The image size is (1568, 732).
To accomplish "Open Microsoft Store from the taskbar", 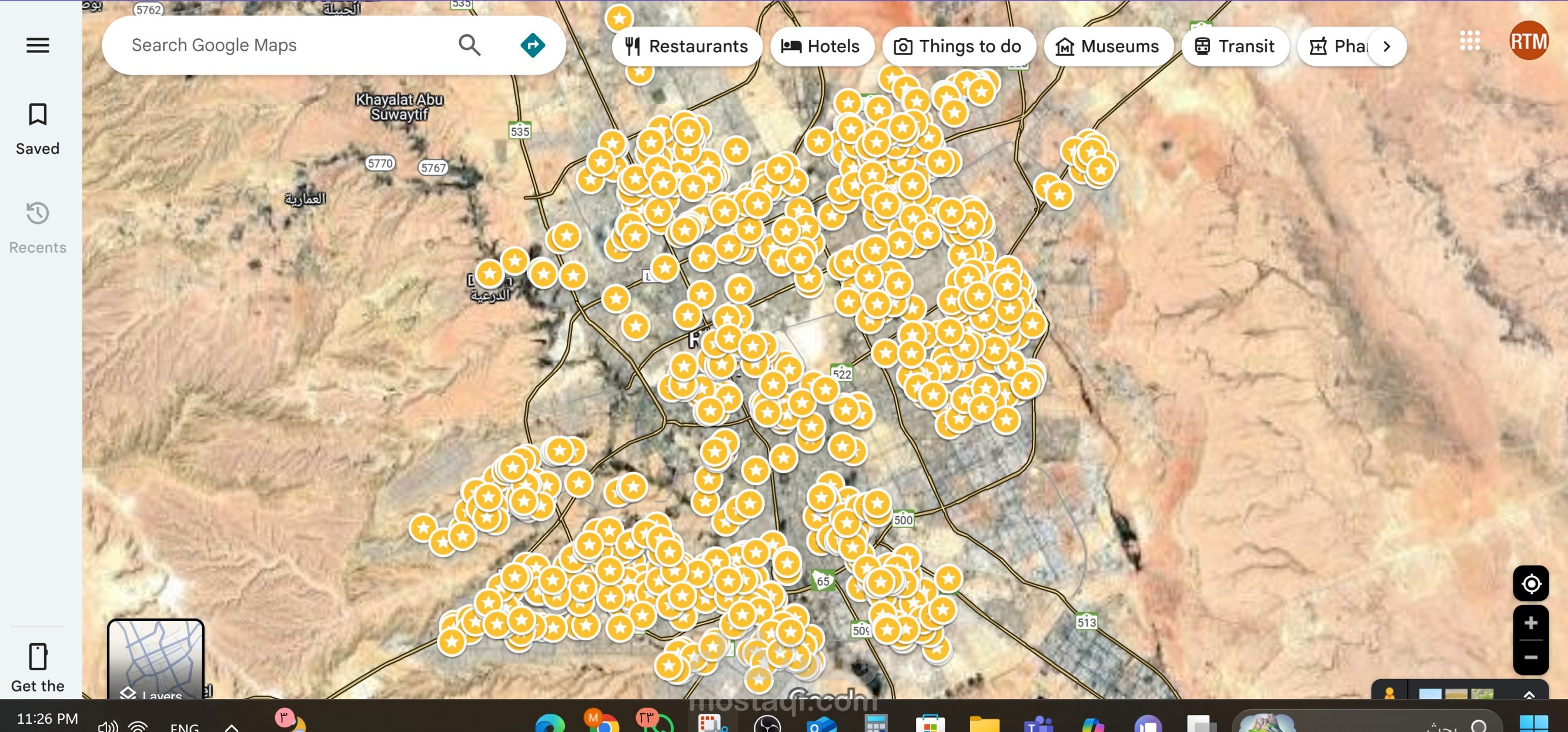I will click(x=930, y=723).
